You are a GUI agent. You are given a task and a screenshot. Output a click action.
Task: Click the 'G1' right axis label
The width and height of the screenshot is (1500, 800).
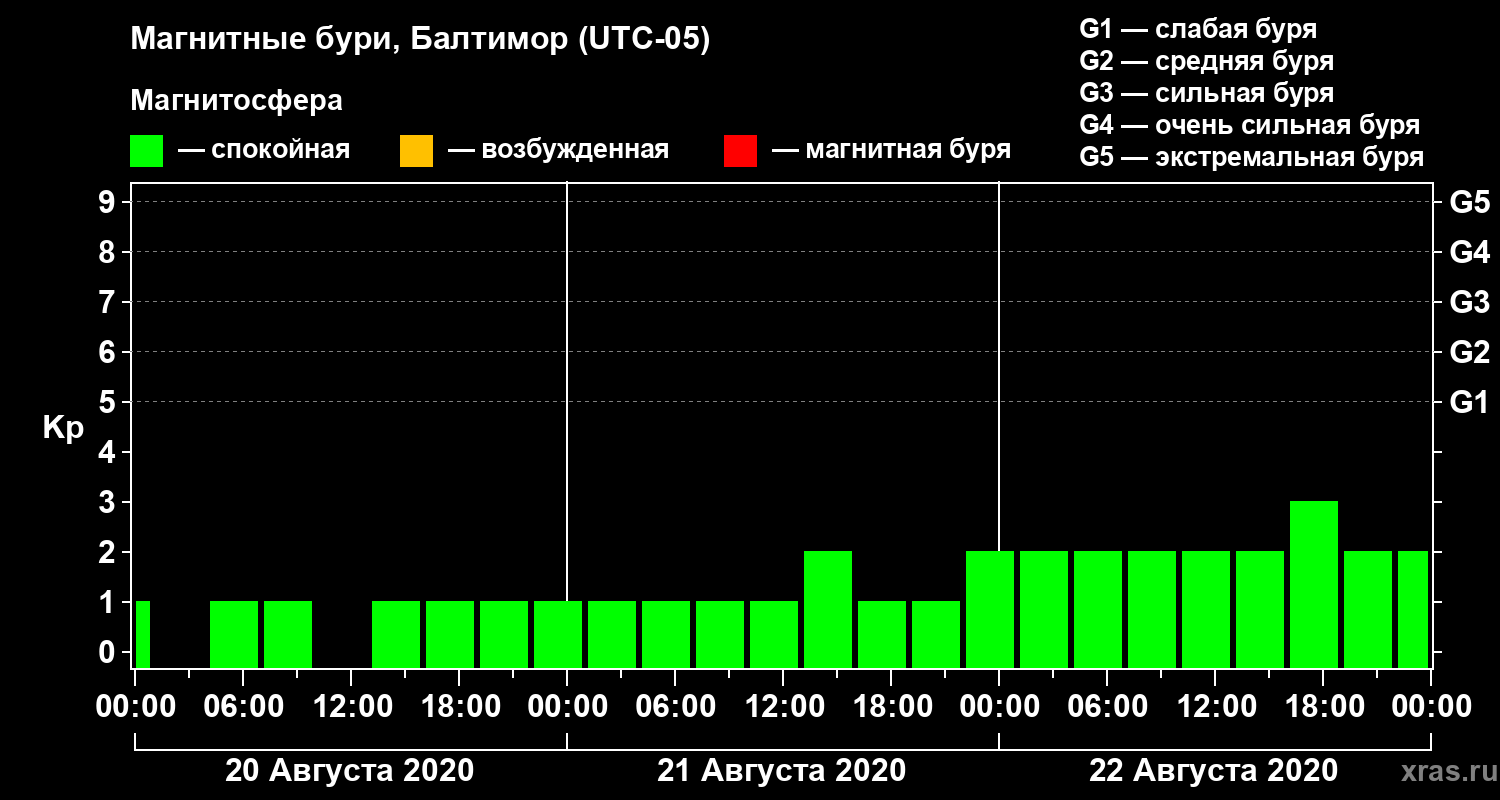tap(1469, 402)
